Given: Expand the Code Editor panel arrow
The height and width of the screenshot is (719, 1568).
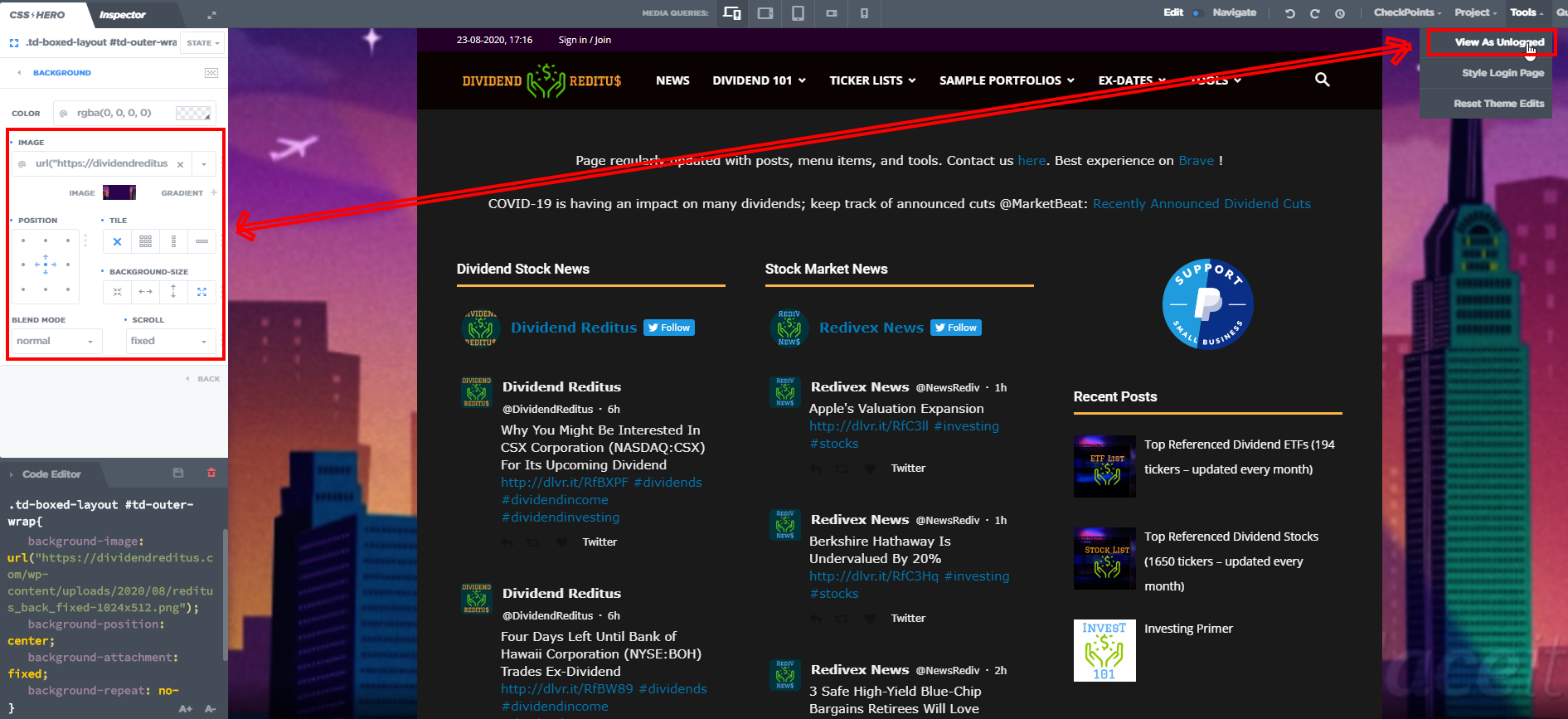Looking at the screenshot, I should pyautogui.click(x=12, y=474).
